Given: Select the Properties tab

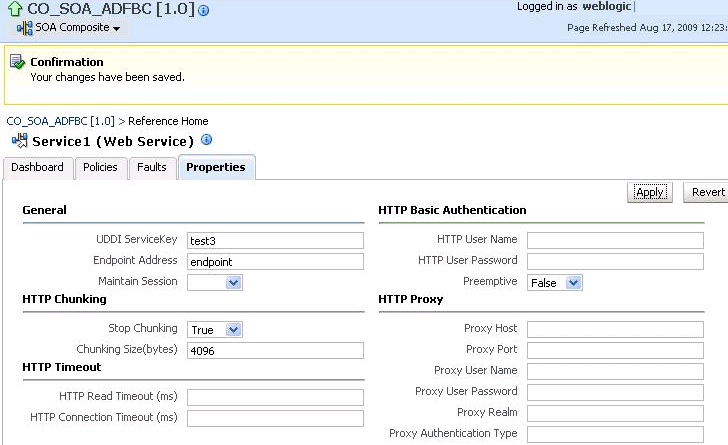Looking at the screenshot, I should 216,167.
